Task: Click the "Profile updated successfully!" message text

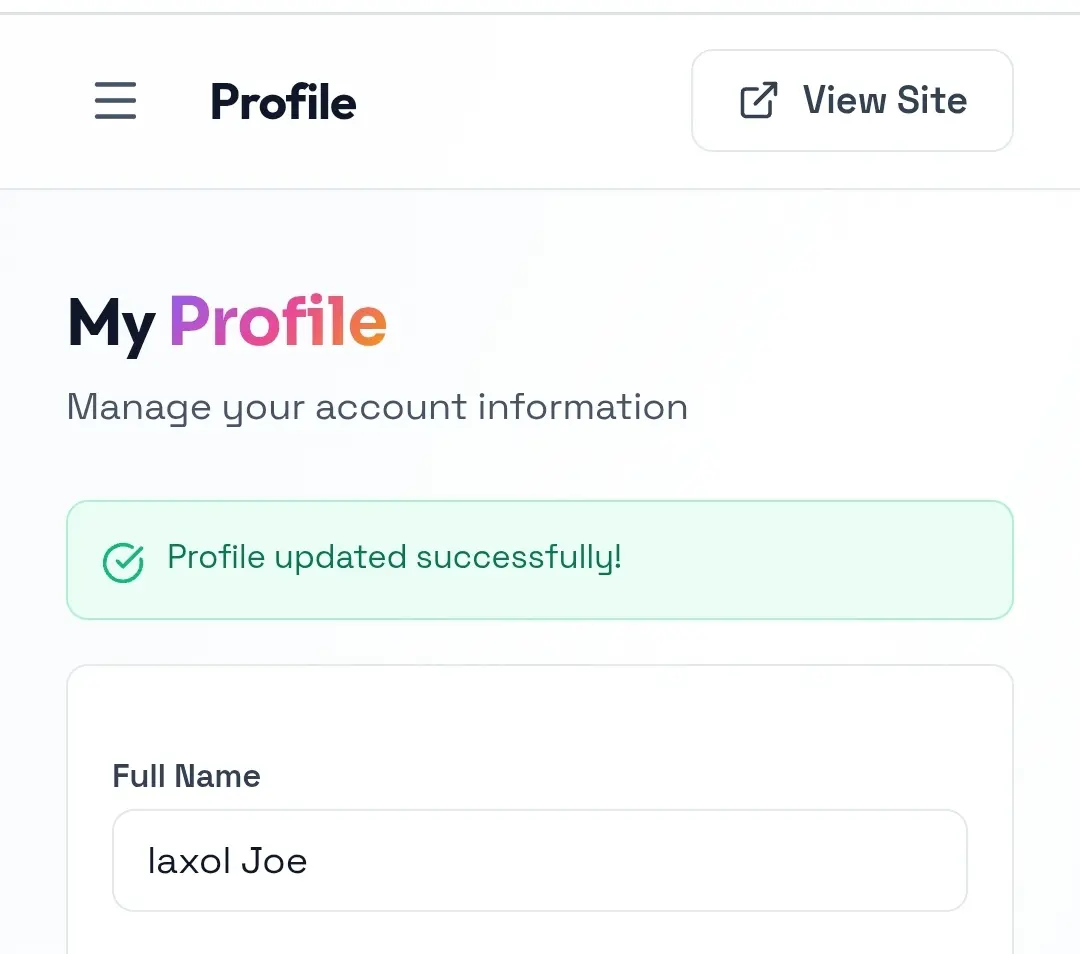Action: 395,558
